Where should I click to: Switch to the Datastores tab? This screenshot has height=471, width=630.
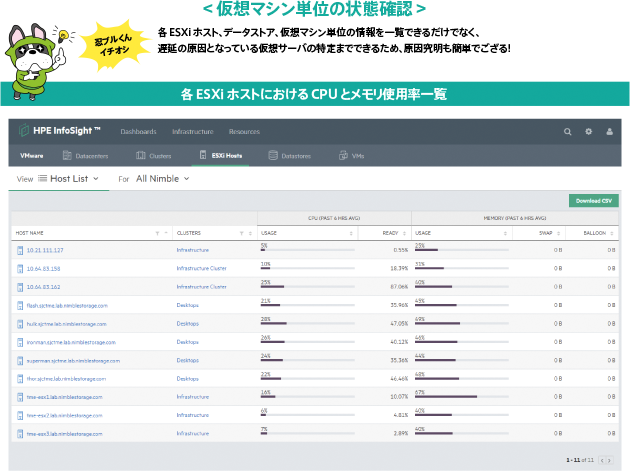coord(290,156)
